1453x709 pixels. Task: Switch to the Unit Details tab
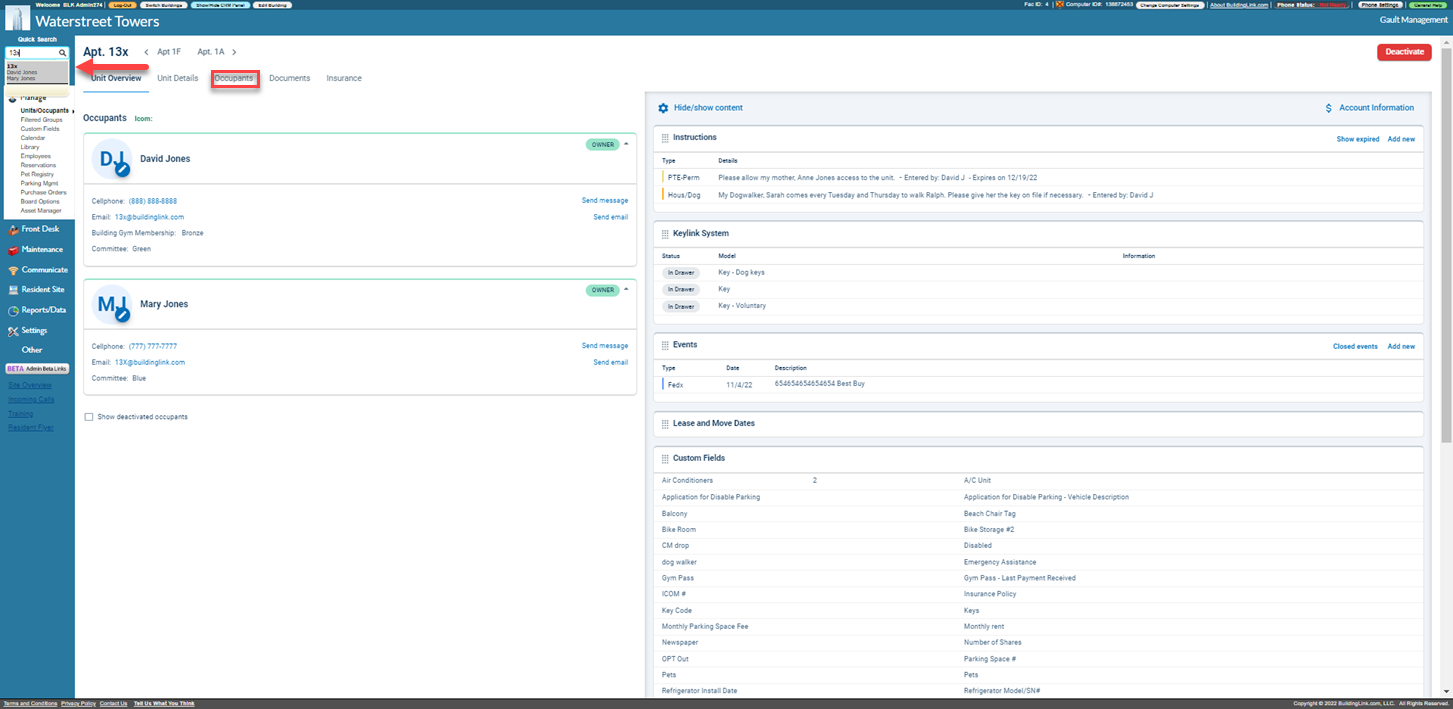178,78
